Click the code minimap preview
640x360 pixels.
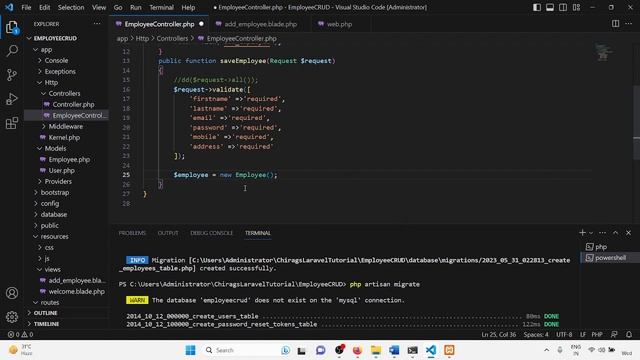click(603, 52)
